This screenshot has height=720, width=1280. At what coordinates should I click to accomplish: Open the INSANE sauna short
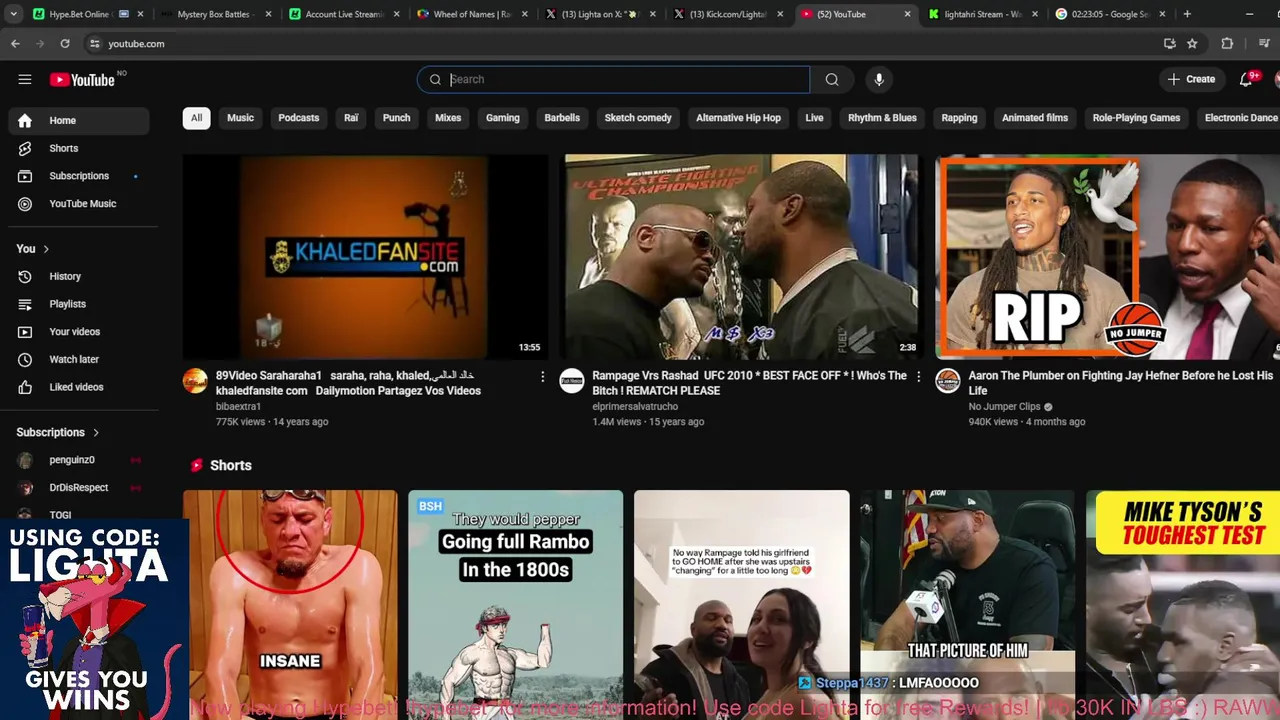tap(290, 605)
